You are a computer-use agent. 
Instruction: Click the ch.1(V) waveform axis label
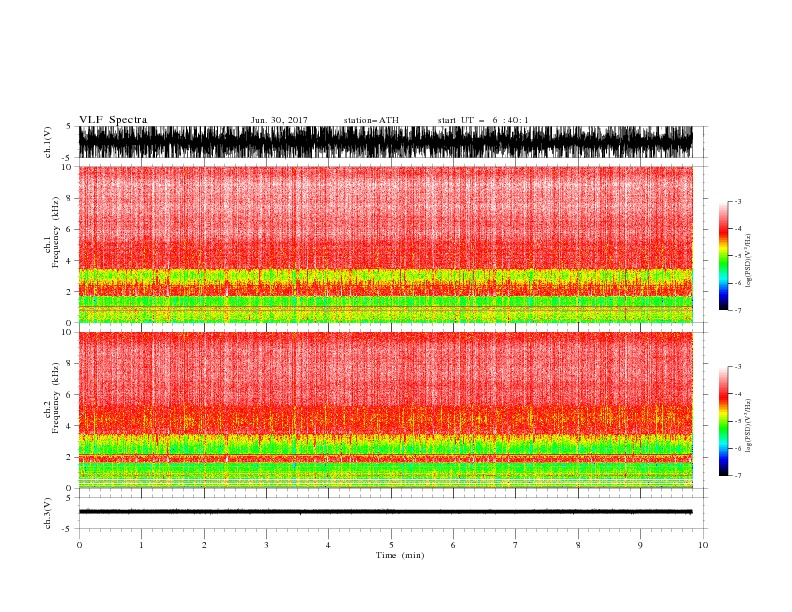[48, 142]
